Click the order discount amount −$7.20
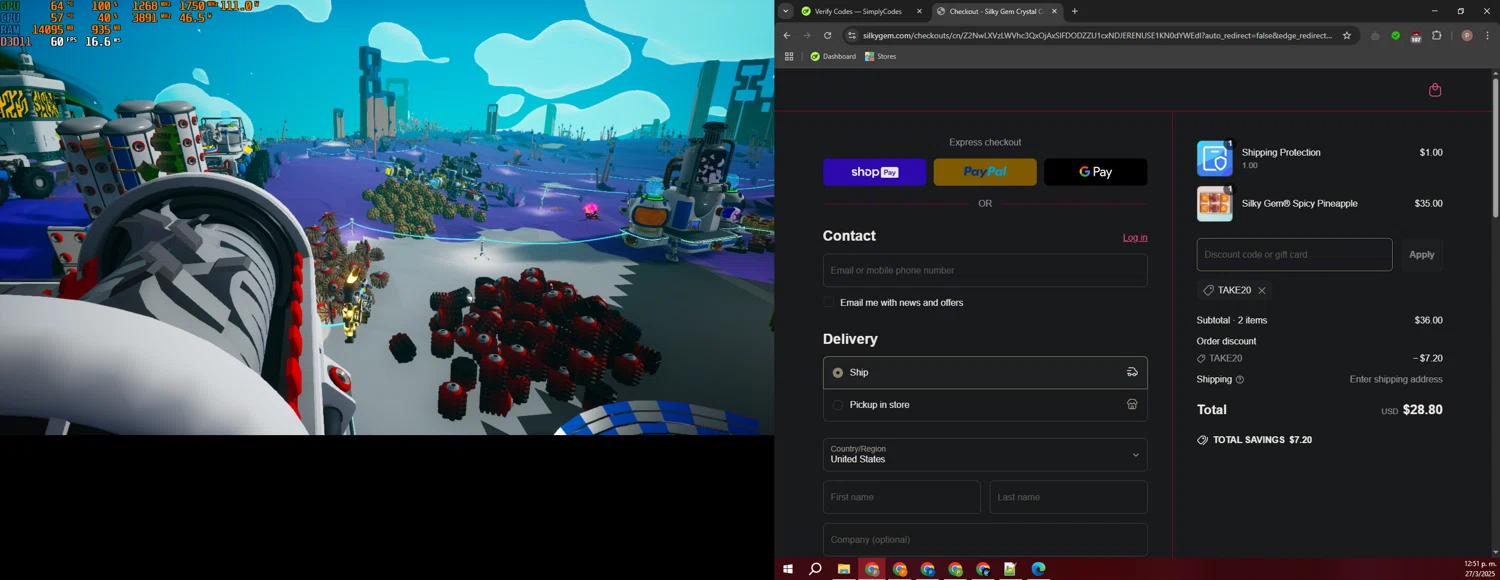The height and width of the screenshot is (580, 1500). pyautogui.click(x=1427, y=358)
